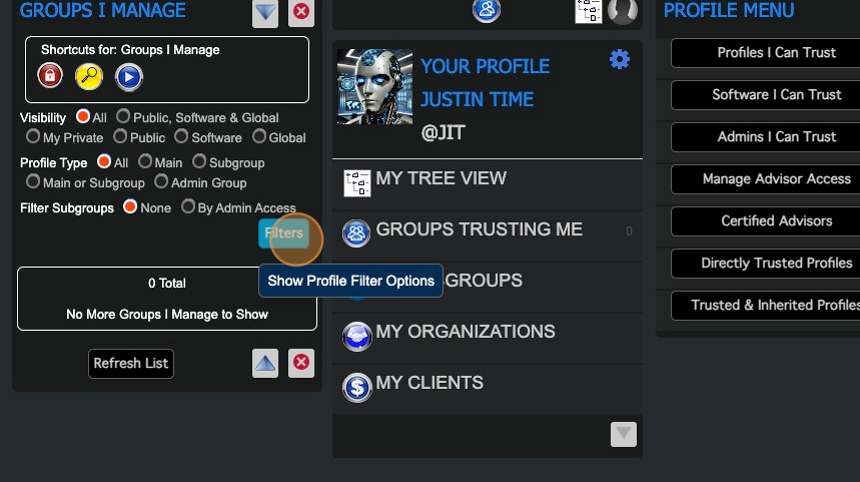
Task: Click the up-arrow button beside Refresh List
Action: (265, 363)
